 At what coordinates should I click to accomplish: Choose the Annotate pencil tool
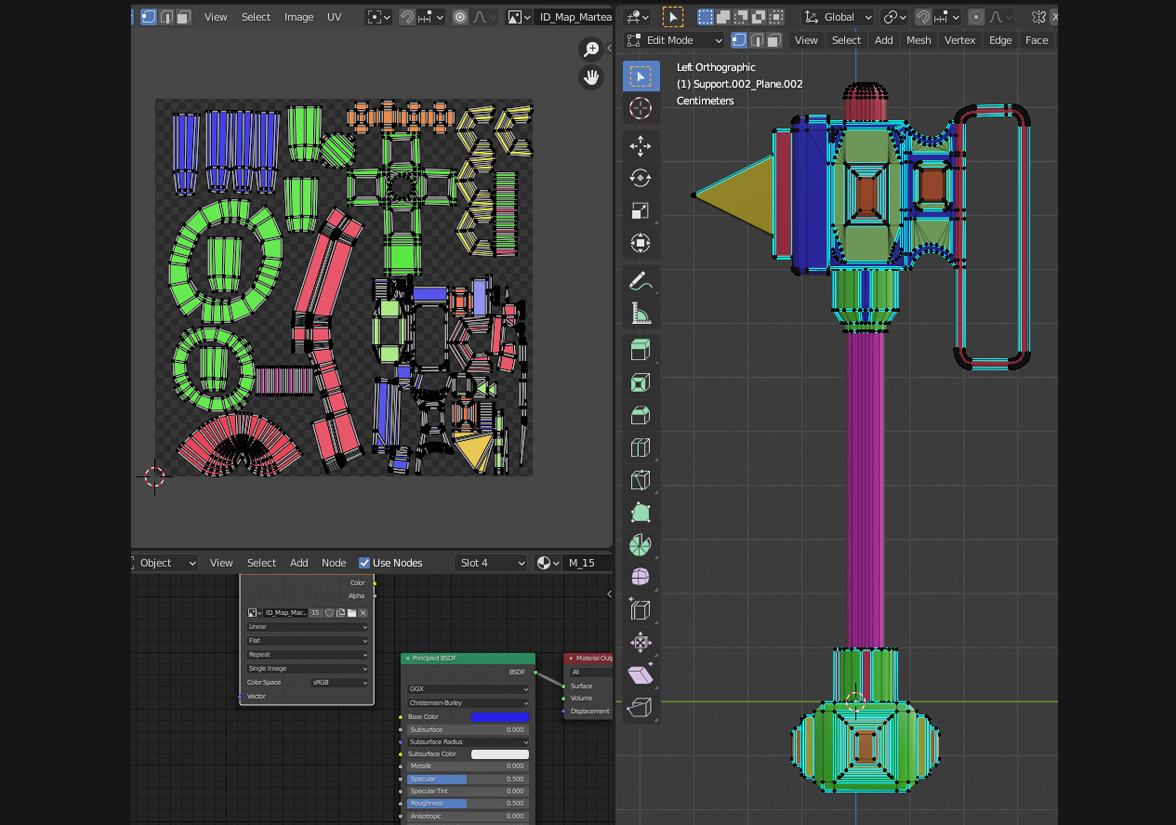(x=641, y=282)
